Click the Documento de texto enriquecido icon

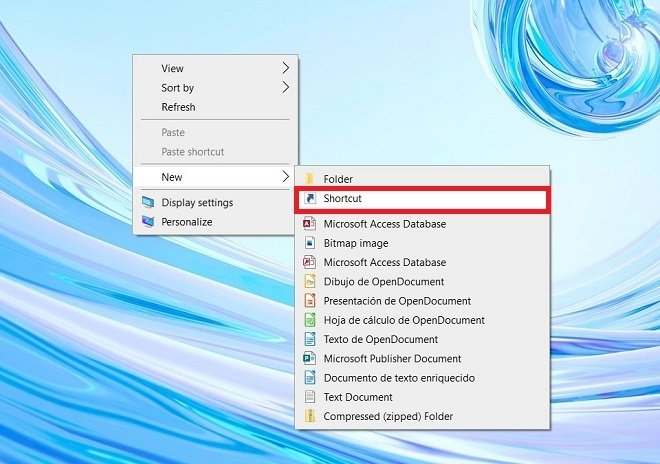coord(310,378)
